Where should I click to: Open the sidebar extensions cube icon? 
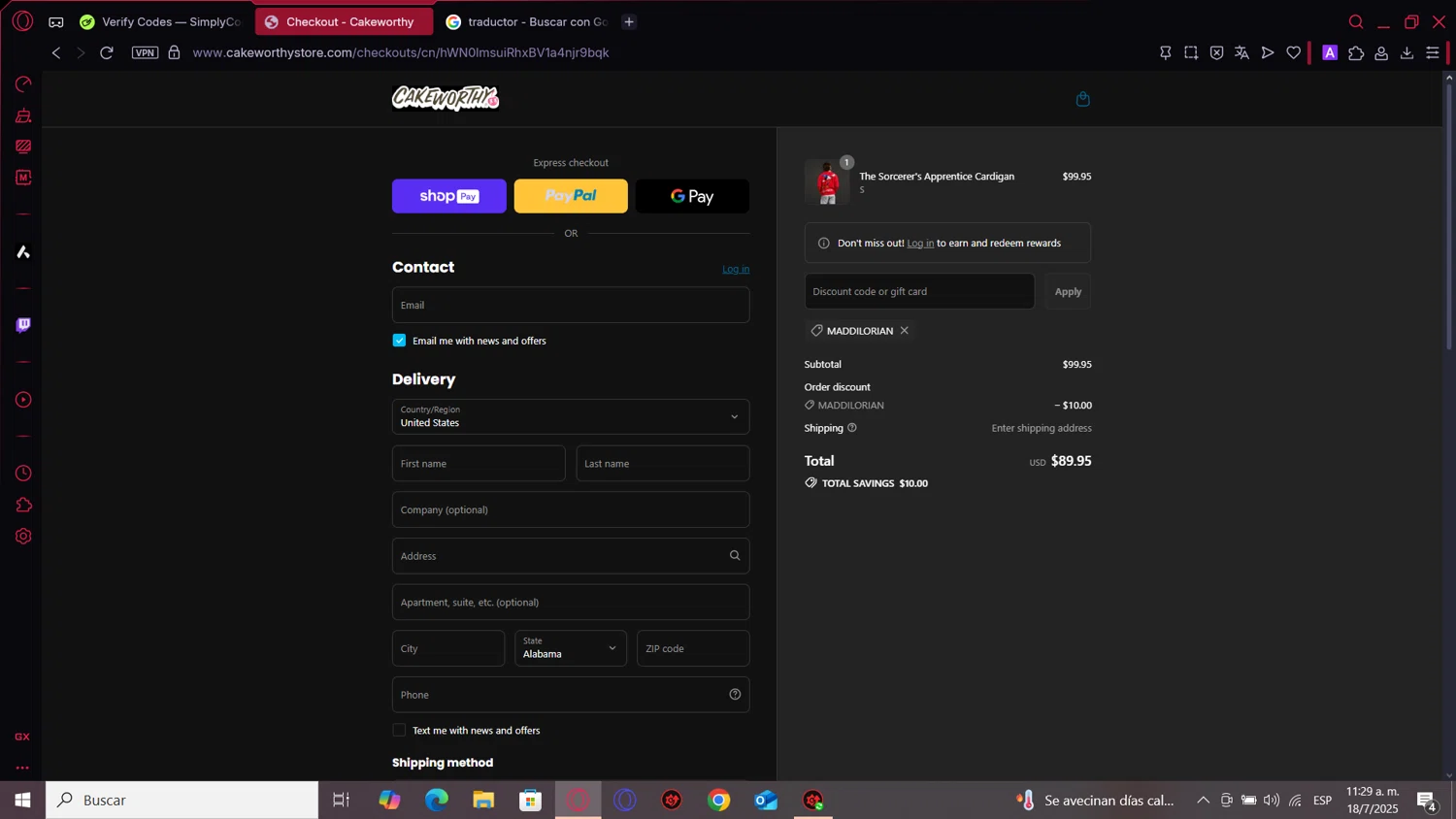23,505
